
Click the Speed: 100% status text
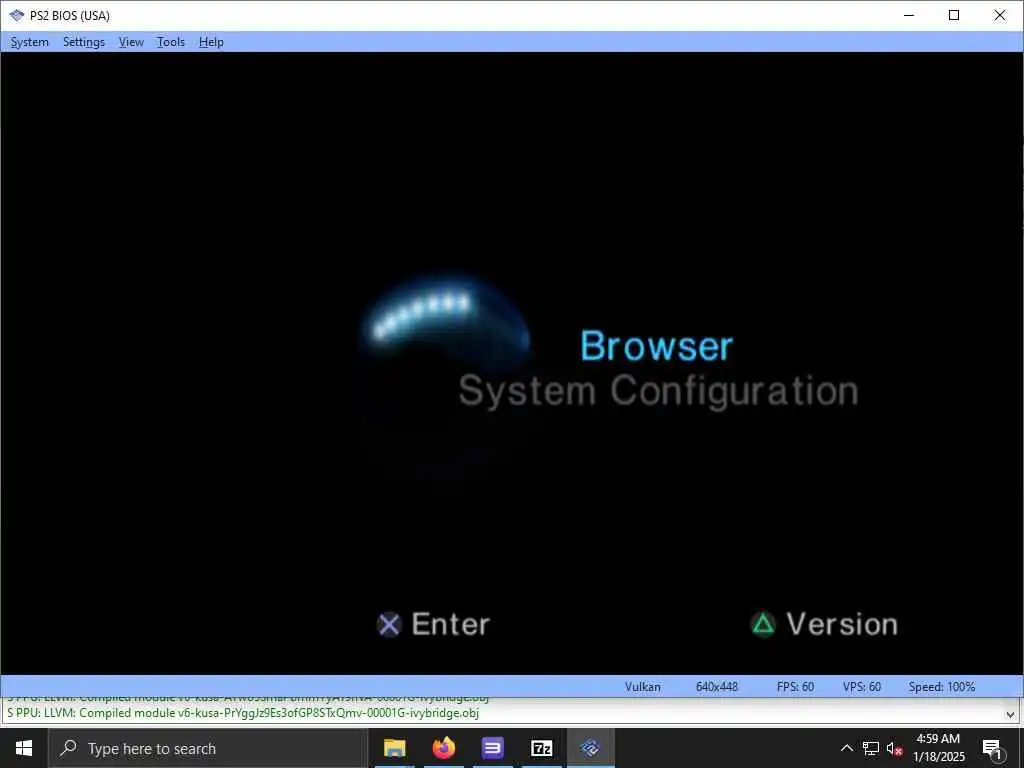pos(942,686)
